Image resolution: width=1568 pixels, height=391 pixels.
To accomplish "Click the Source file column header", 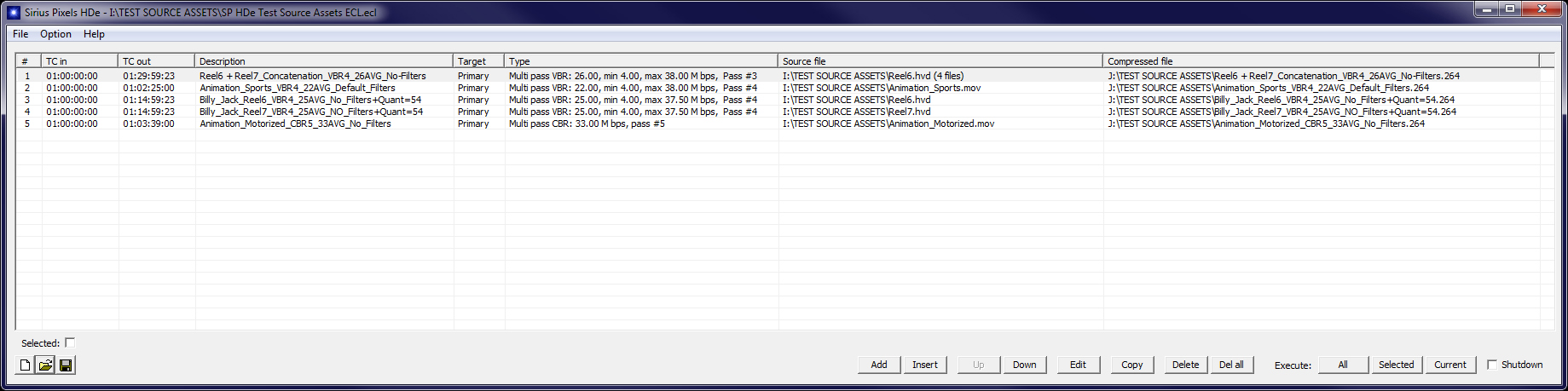I will (x=940, y=60).
